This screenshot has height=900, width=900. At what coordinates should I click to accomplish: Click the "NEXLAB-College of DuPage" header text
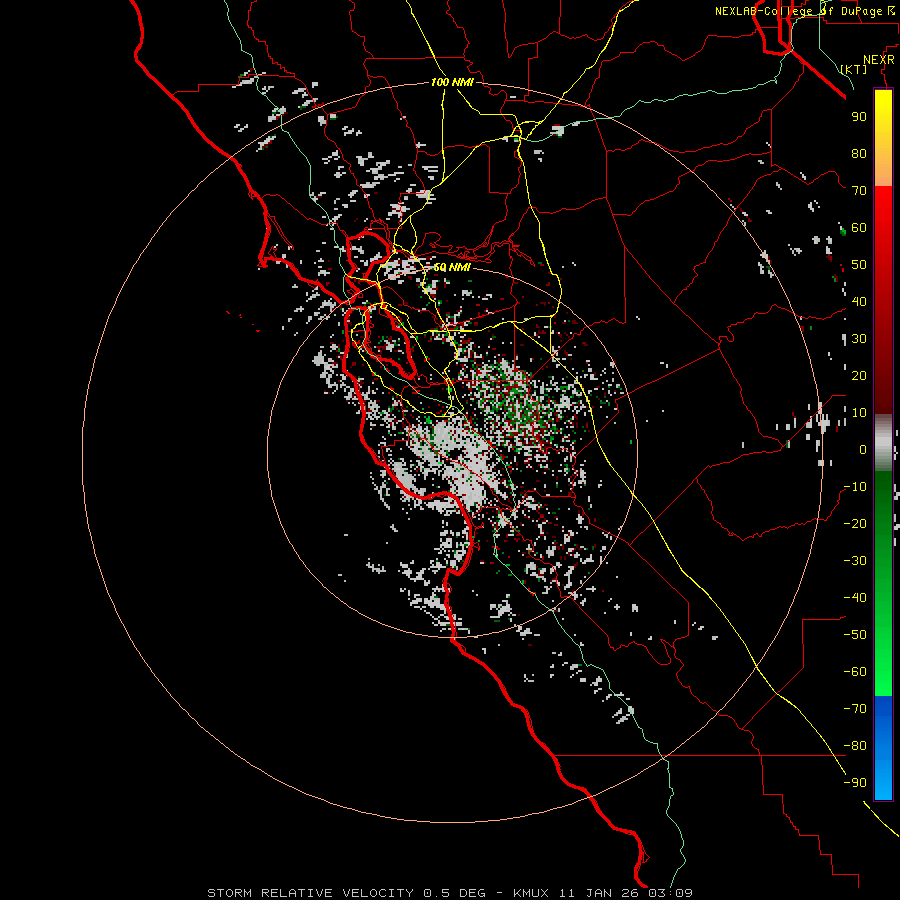click(x=798, y=11)
